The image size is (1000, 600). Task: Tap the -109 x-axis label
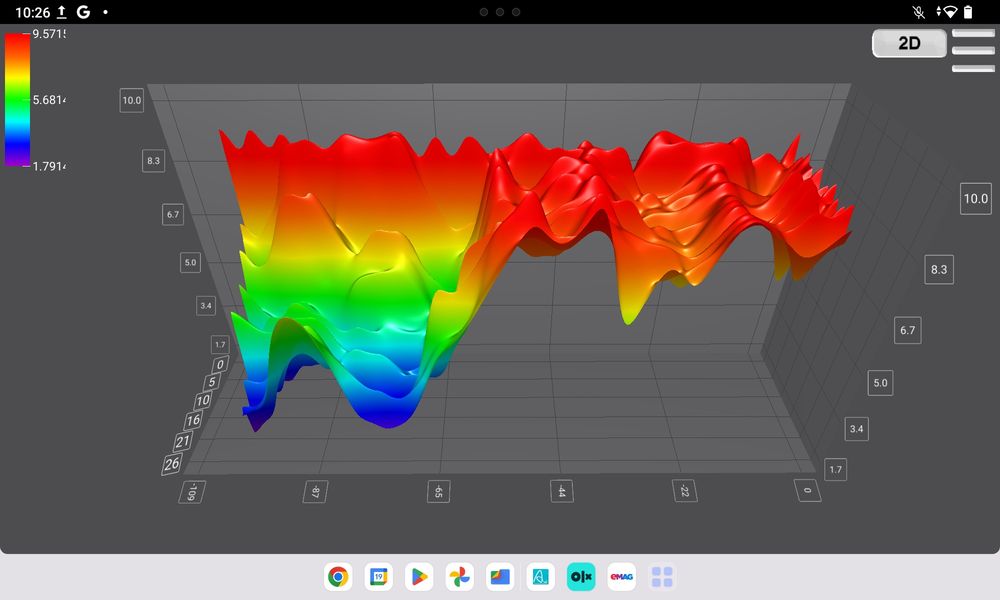point(192,492)
